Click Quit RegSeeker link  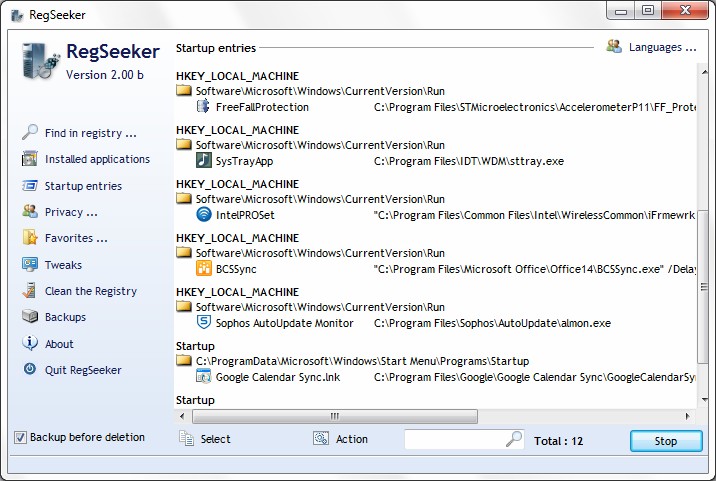(x=83, y=370)
